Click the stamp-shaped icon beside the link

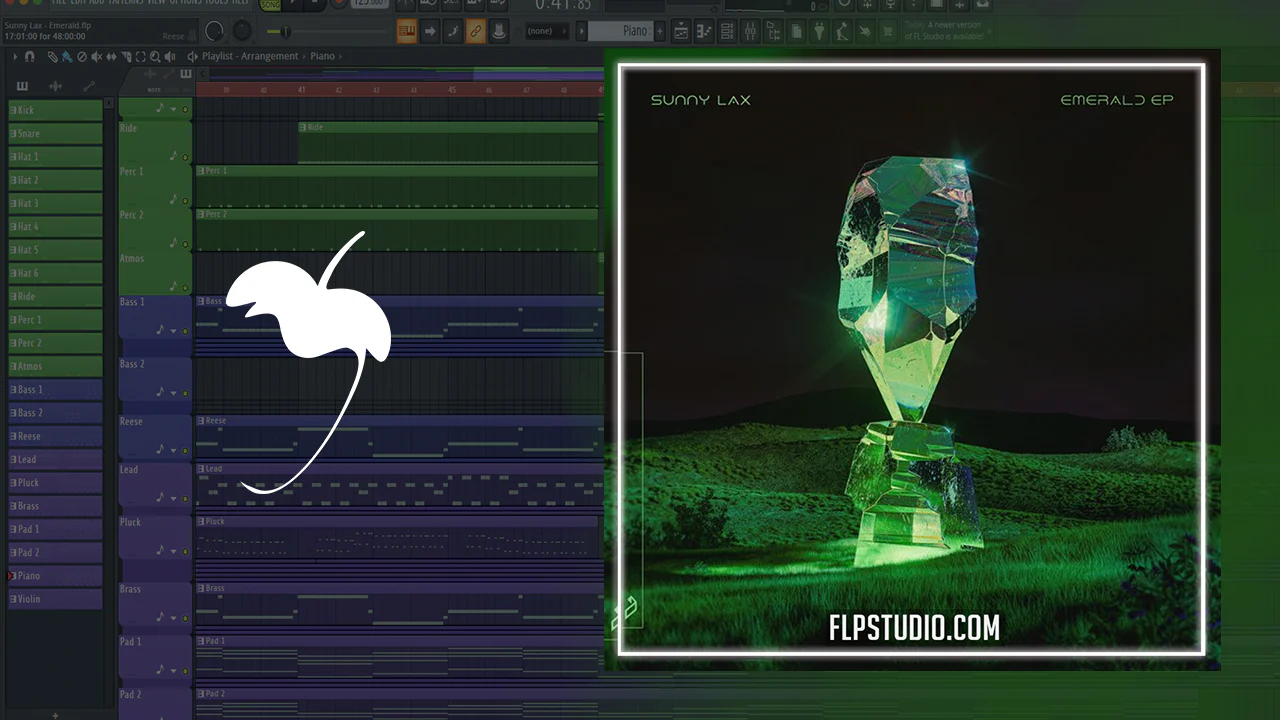(499, 31)
